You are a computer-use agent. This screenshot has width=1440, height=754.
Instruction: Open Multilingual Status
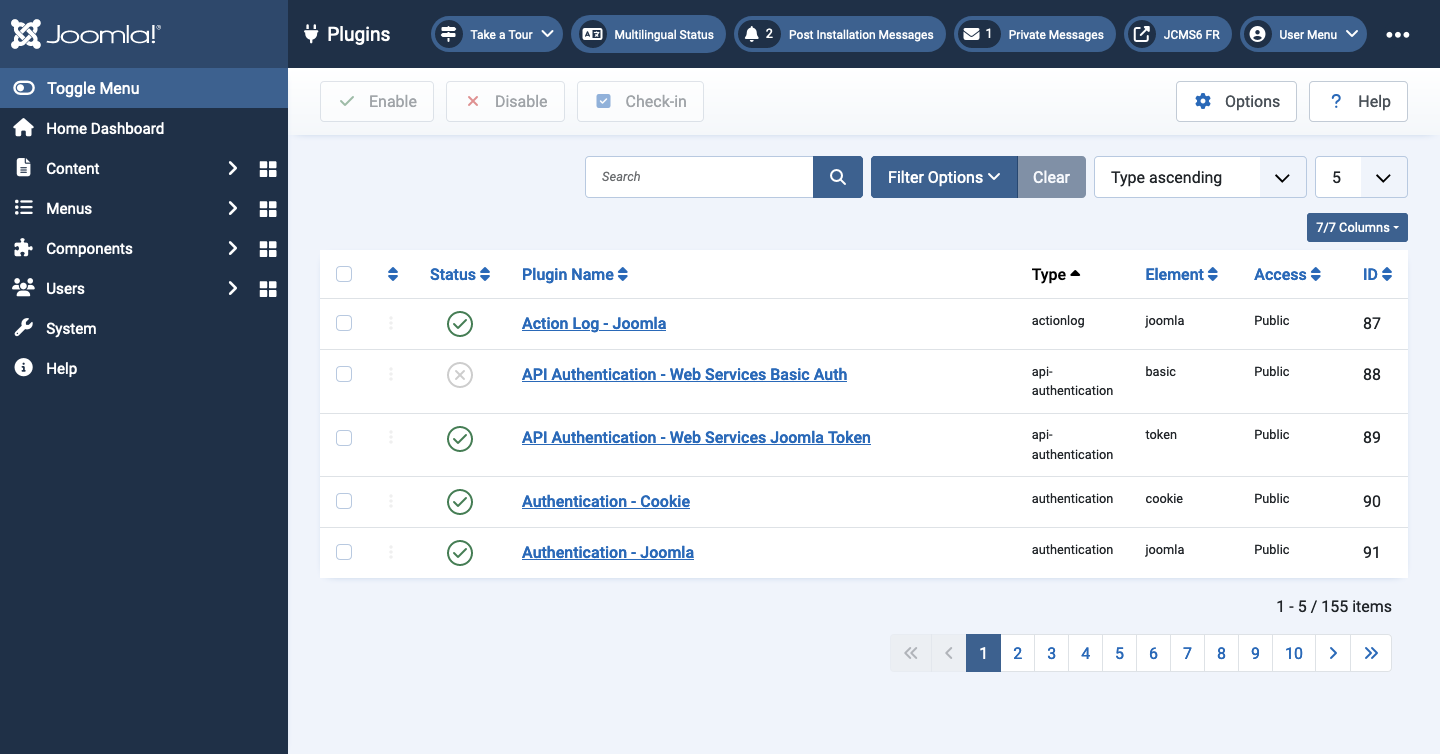tap(649, 34)
